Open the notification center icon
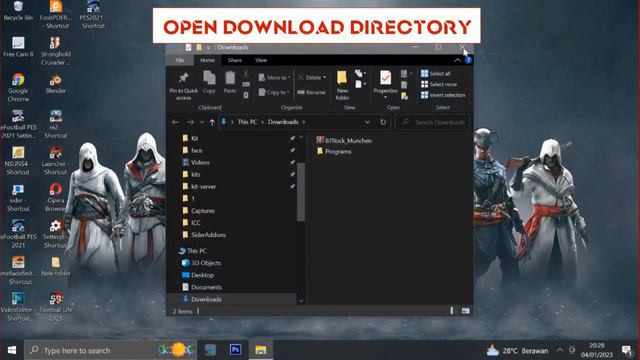 627,350
